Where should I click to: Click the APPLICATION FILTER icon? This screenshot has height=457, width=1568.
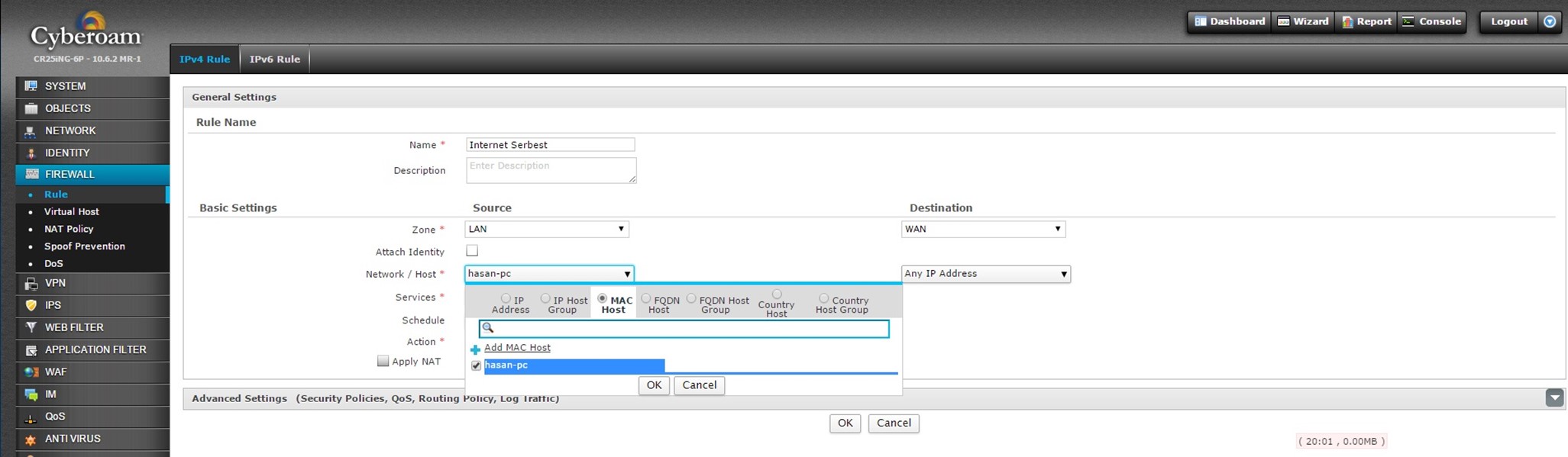tap(31, 350)
